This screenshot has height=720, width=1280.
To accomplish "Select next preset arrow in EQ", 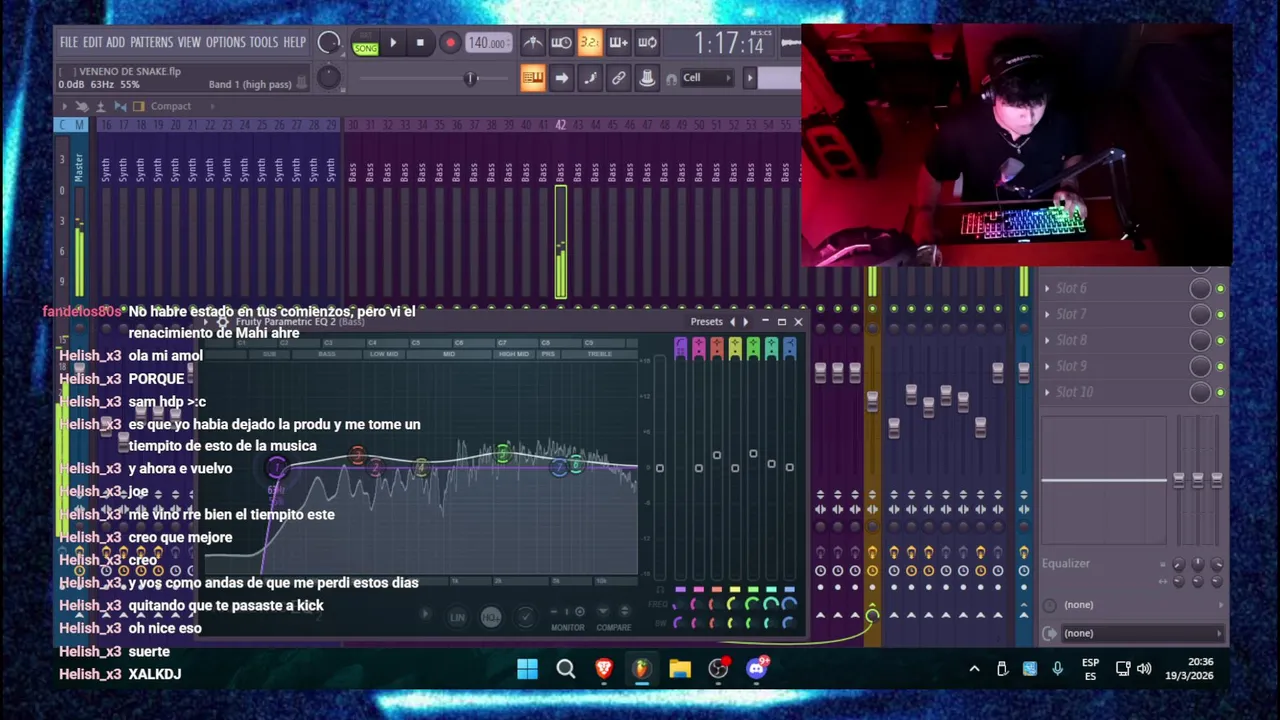I will pos(745,322).
